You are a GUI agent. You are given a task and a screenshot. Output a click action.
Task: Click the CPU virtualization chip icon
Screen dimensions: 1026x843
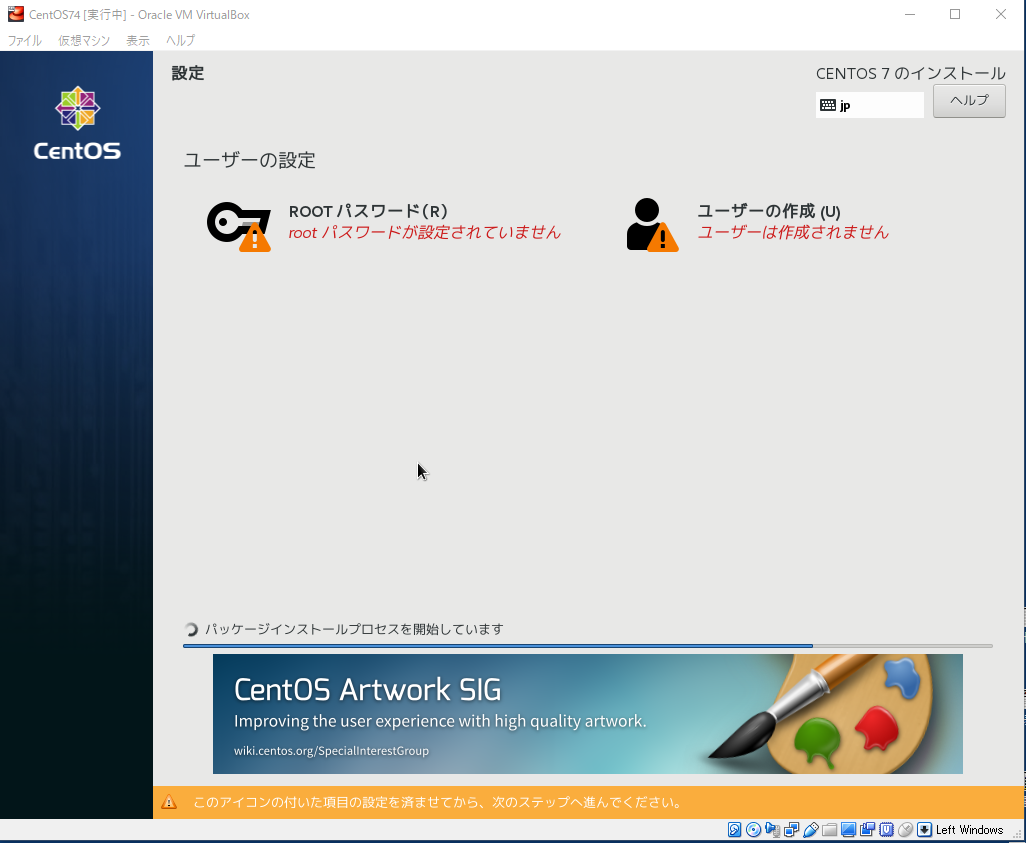pos(886,830)
